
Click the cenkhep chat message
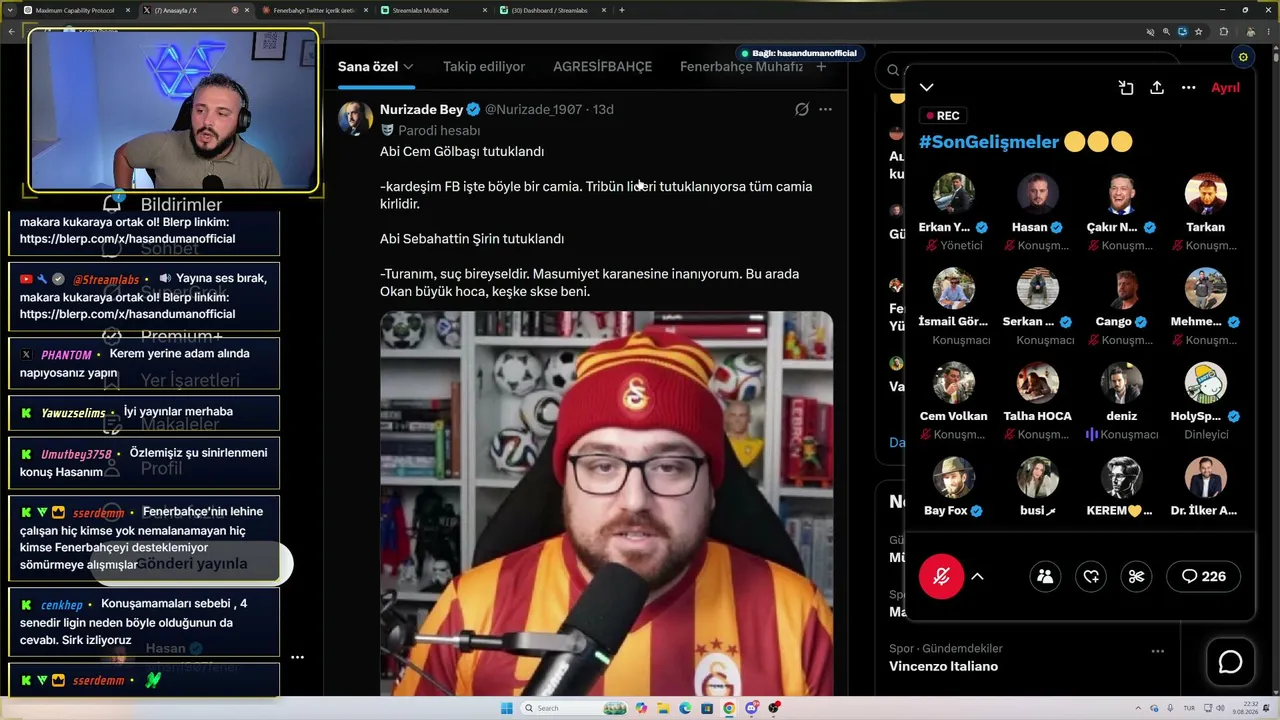pyautogui.click(x=144, y=622)
